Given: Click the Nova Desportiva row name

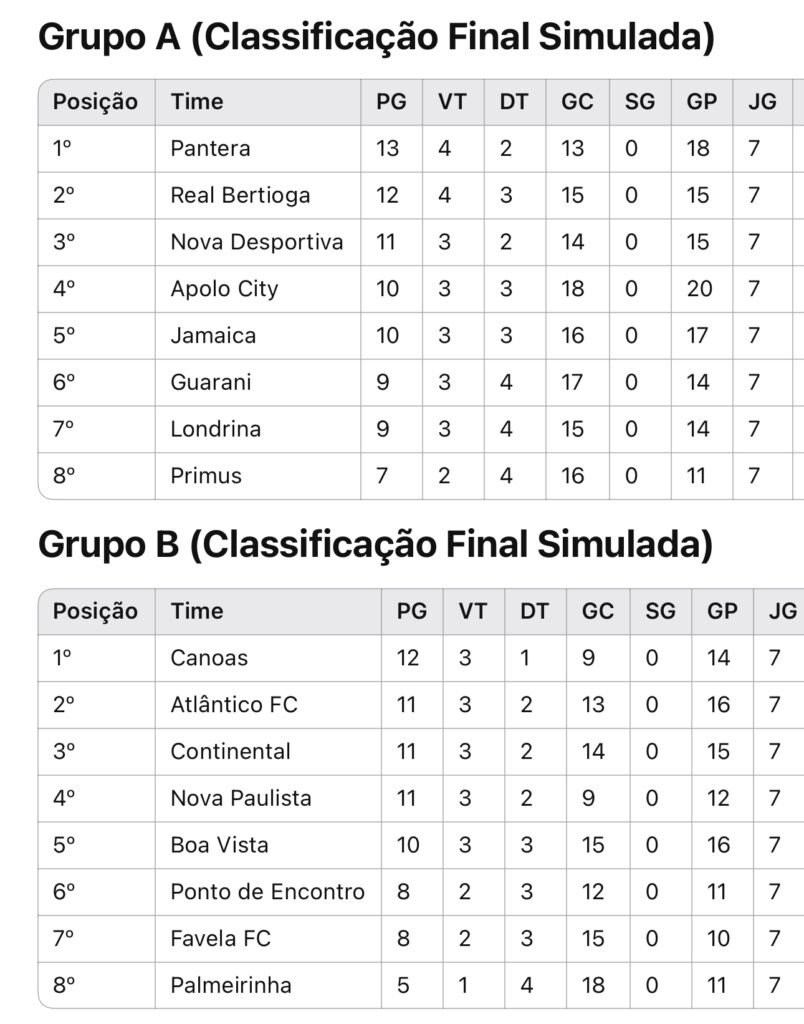Looking at the screenshot, I should (256, 242).
